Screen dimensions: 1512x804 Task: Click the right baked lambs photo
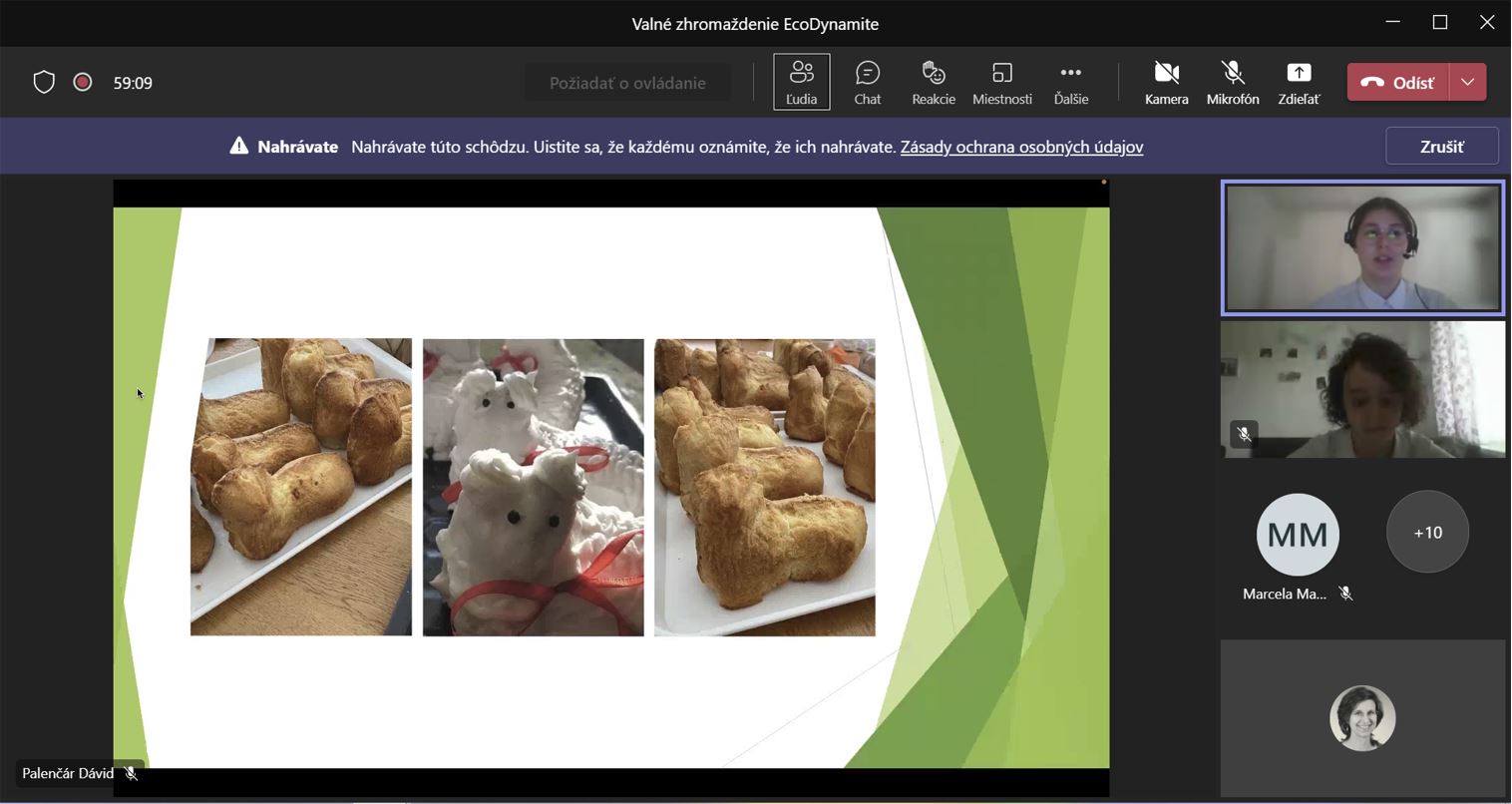(765, 487)
